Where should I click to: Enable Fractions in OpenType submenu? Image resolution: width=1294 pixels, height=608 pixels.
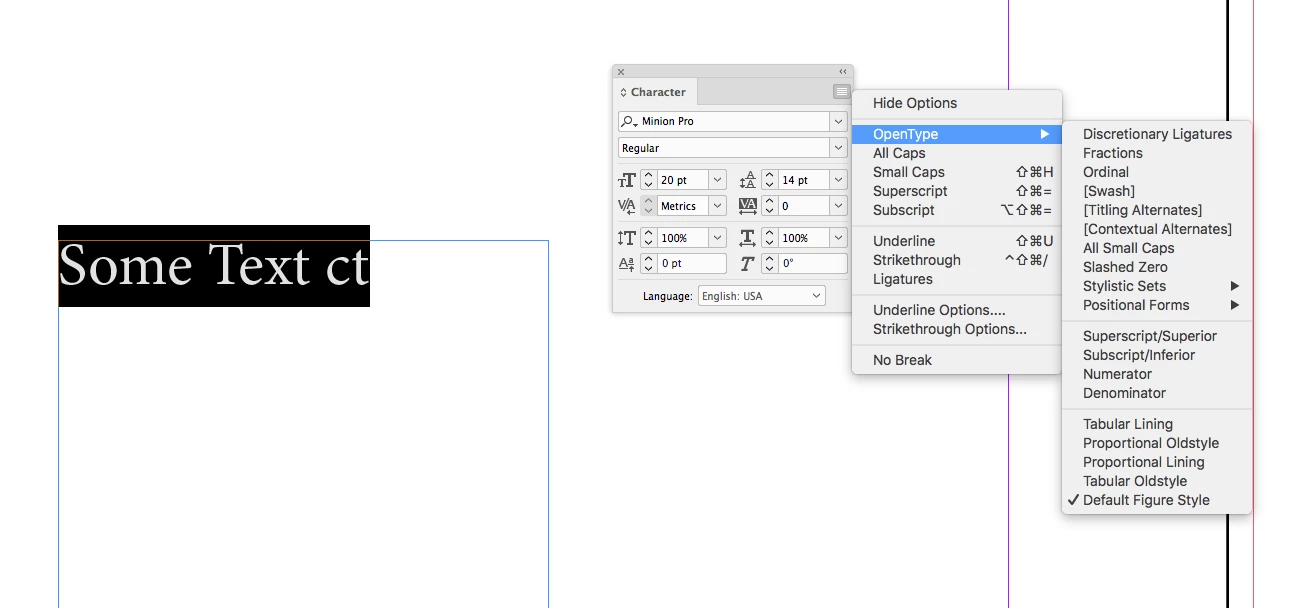(1156, 153)
